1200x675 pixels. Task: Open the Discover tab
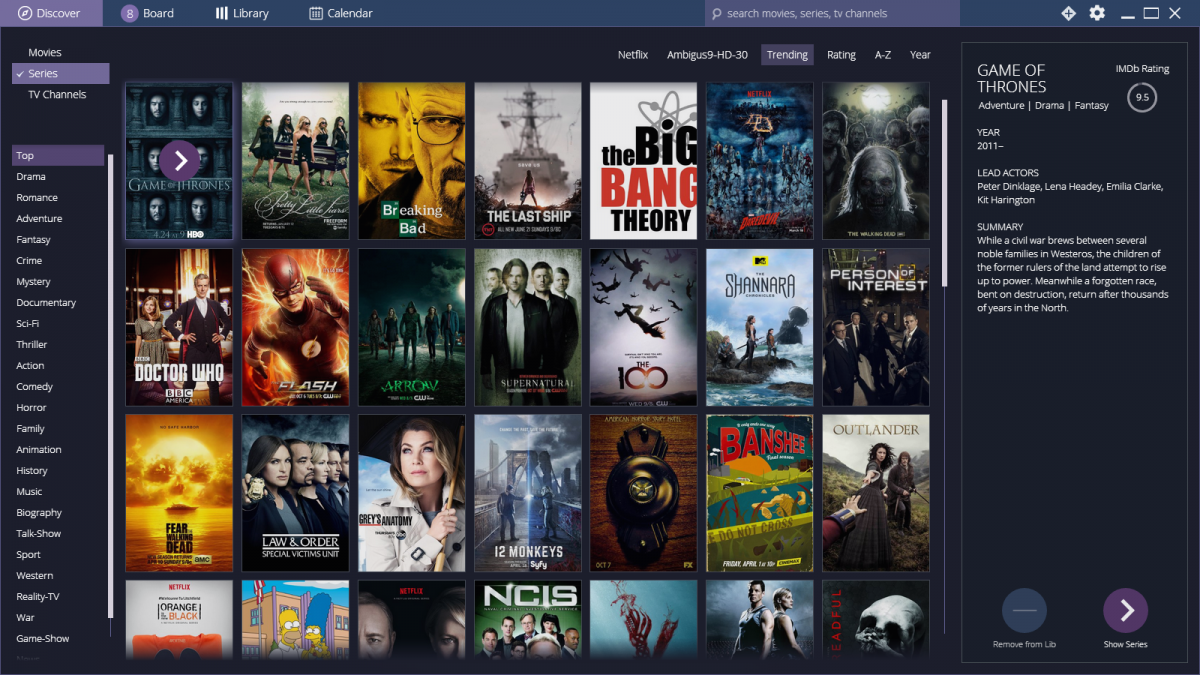51,13
